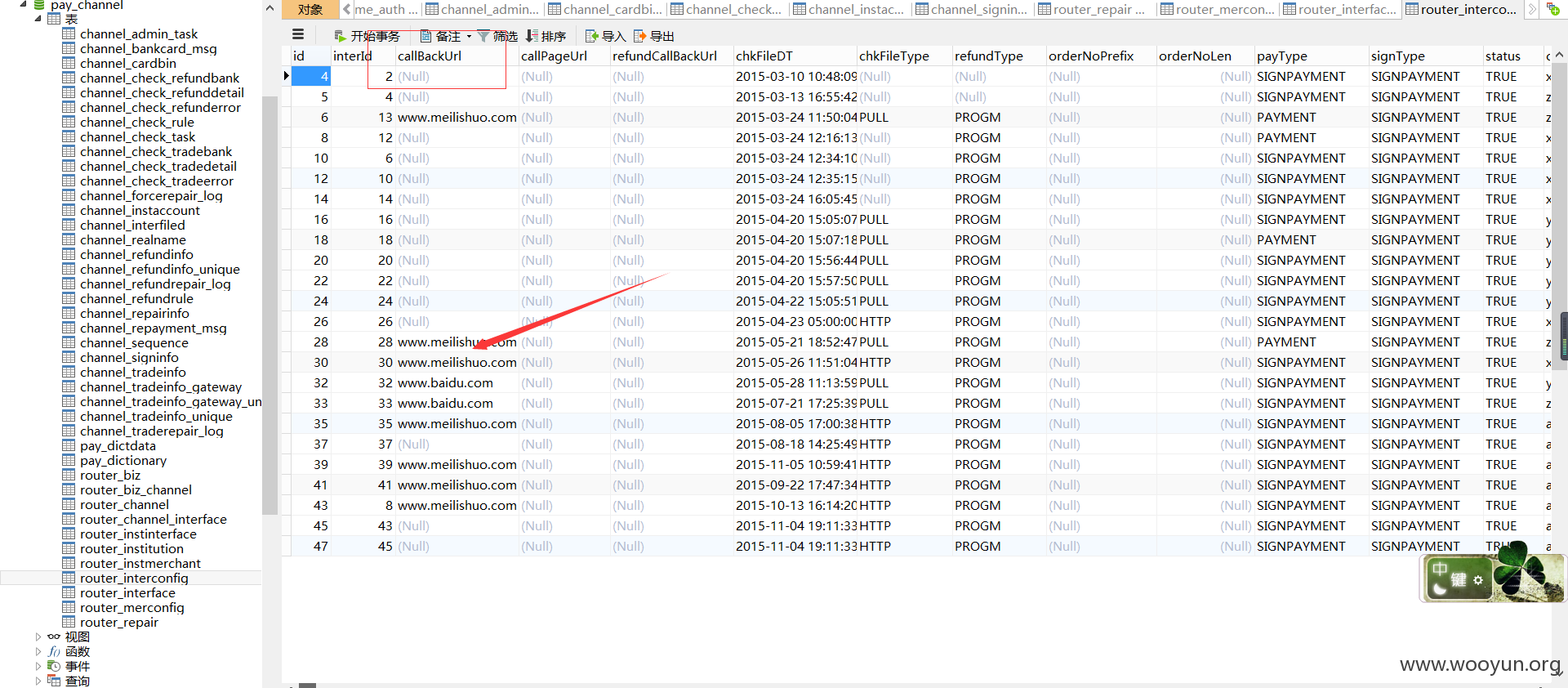
Task: Click the tab strip left scroll arrow
Action: 347,9
